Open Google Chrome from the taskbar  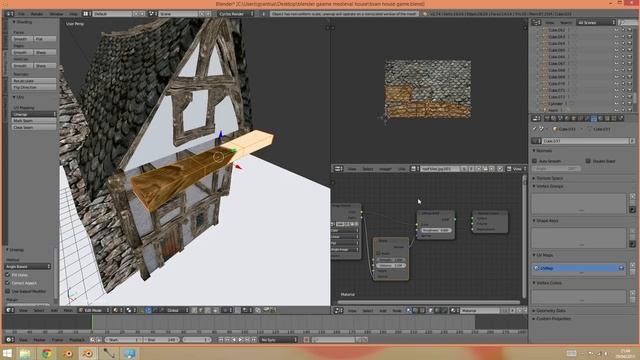coord(47,353)
